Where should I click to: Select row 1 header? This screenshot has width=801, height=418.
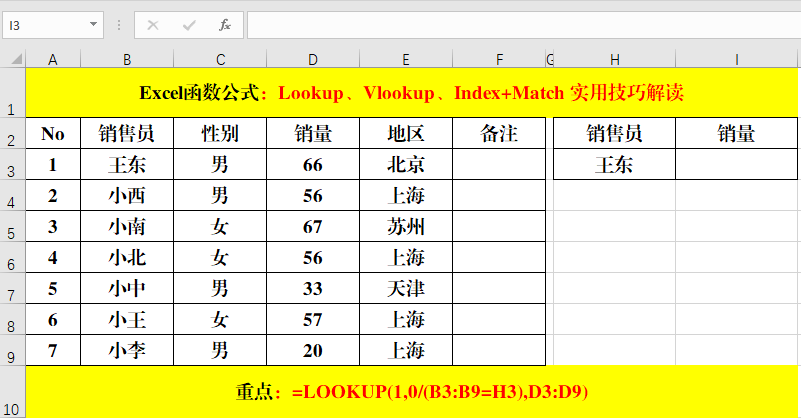[12, 93]
